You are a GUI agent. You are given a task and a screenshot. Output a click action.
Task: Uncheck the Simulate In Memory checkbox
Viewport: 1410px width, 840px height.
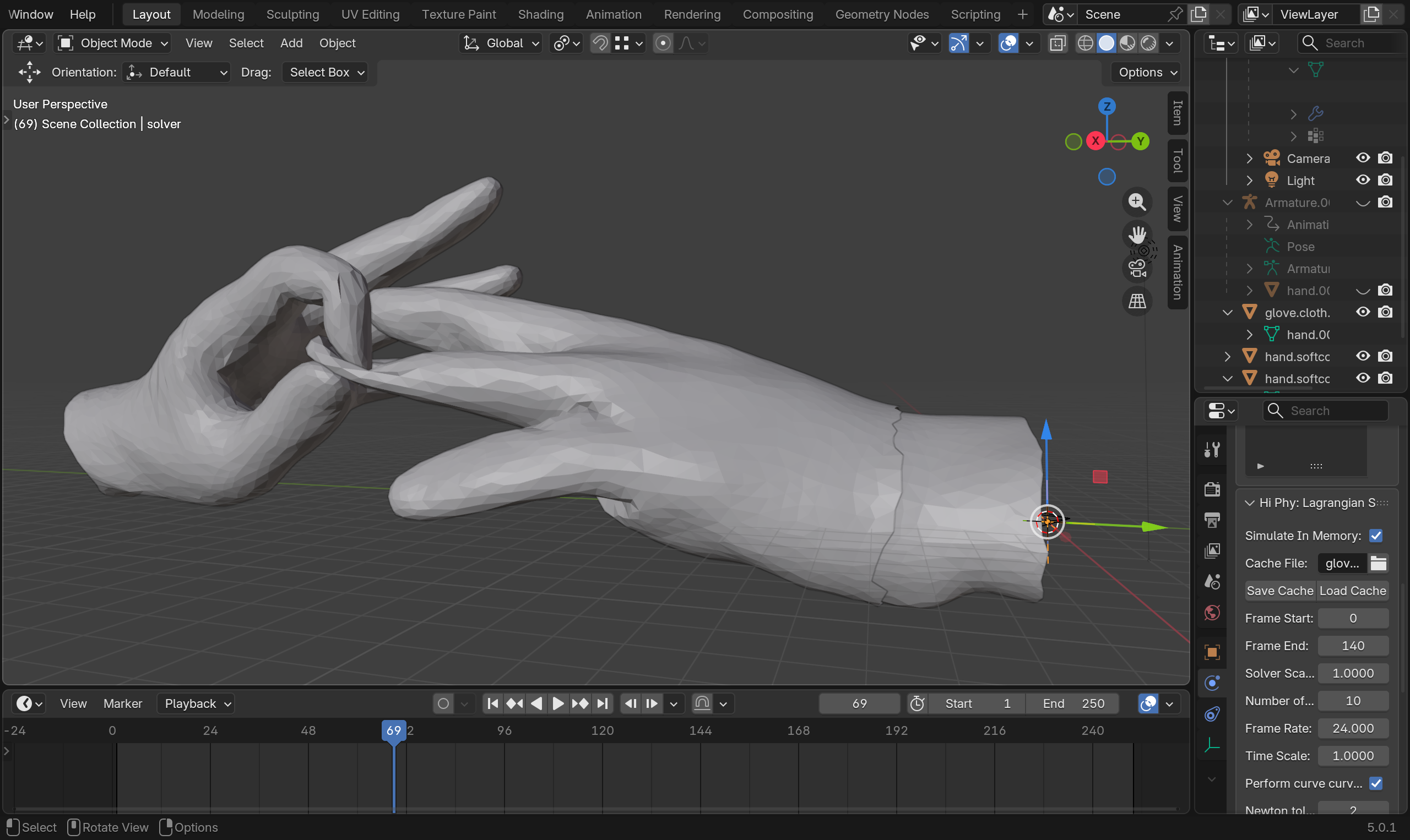point(1375,536)
